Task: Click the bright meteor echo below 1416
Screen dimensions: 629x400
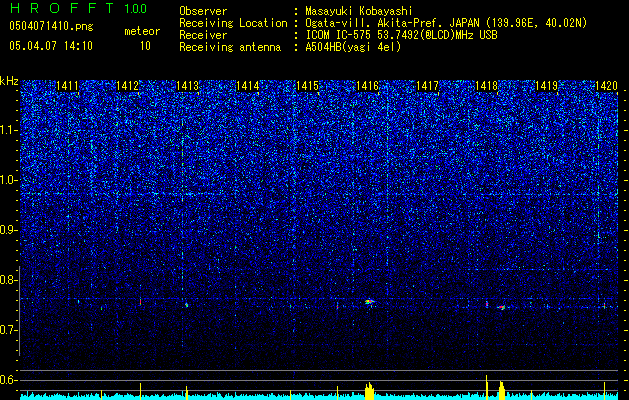Action: tap(369, 301)
